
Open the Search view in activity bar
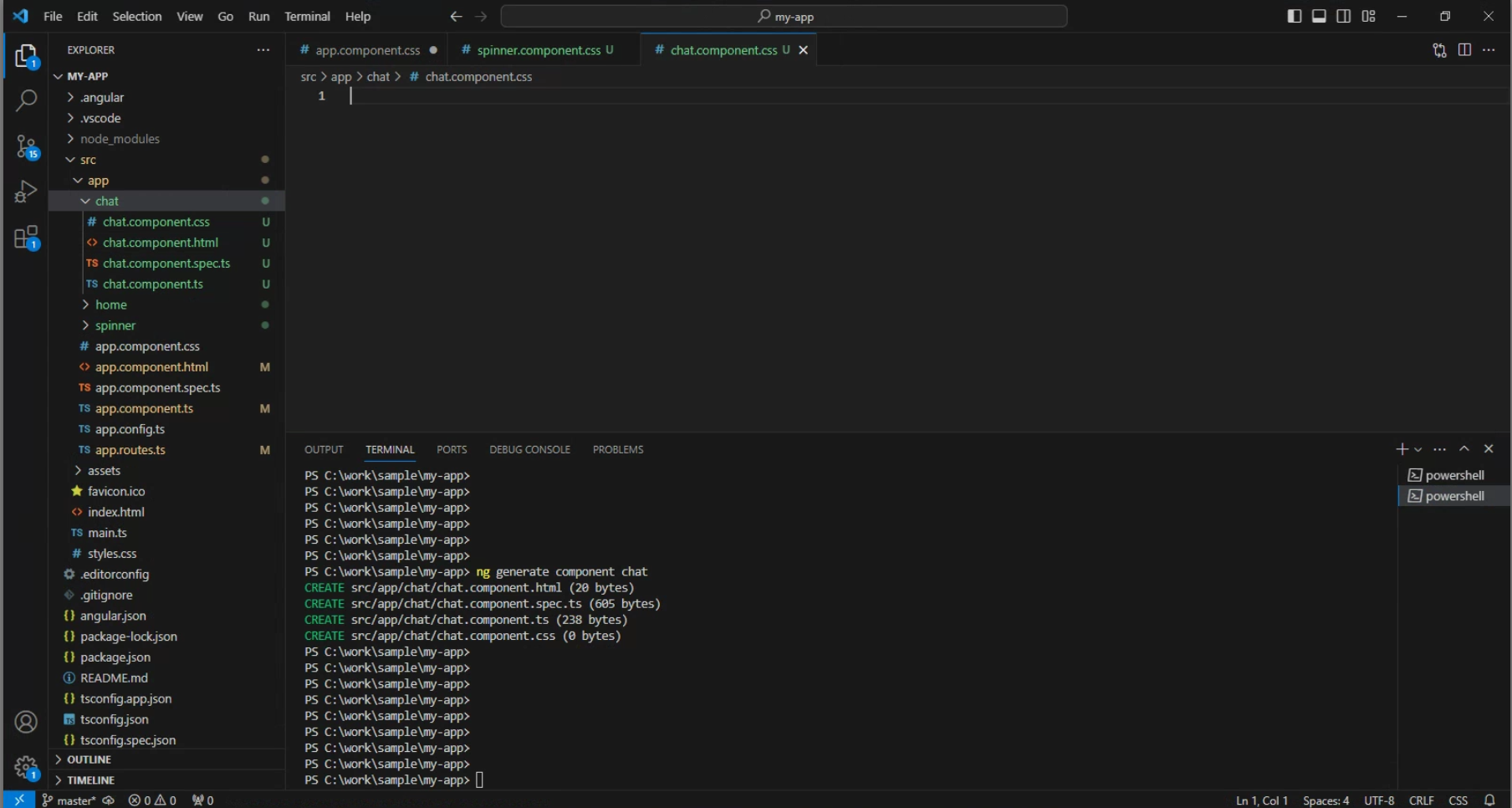(x=26, y=101)
